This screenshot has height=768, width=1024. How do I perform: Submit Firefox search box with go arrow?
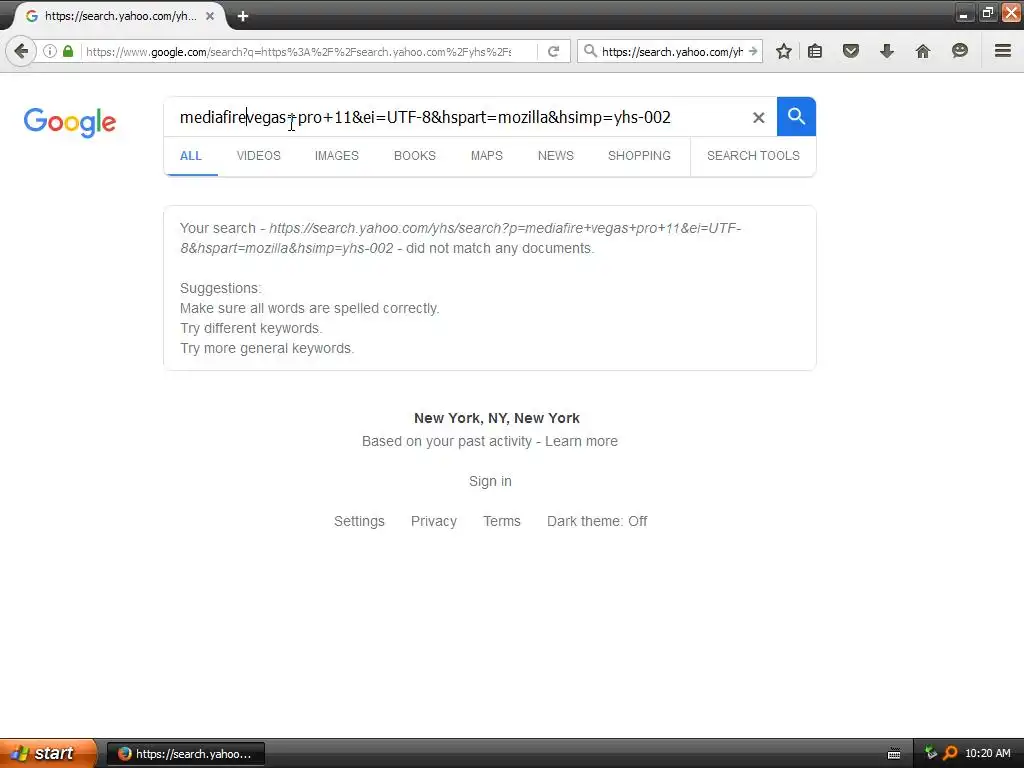tap(753, 51)
